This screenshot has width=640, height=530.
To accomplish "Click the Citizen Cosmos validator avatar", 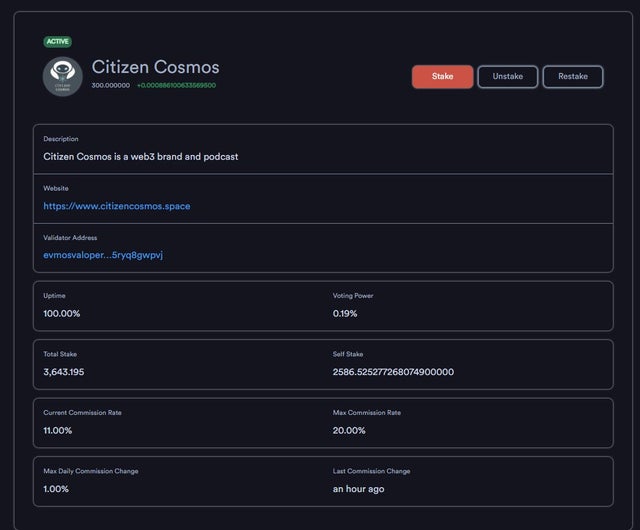I will click(x=62, y=77).
